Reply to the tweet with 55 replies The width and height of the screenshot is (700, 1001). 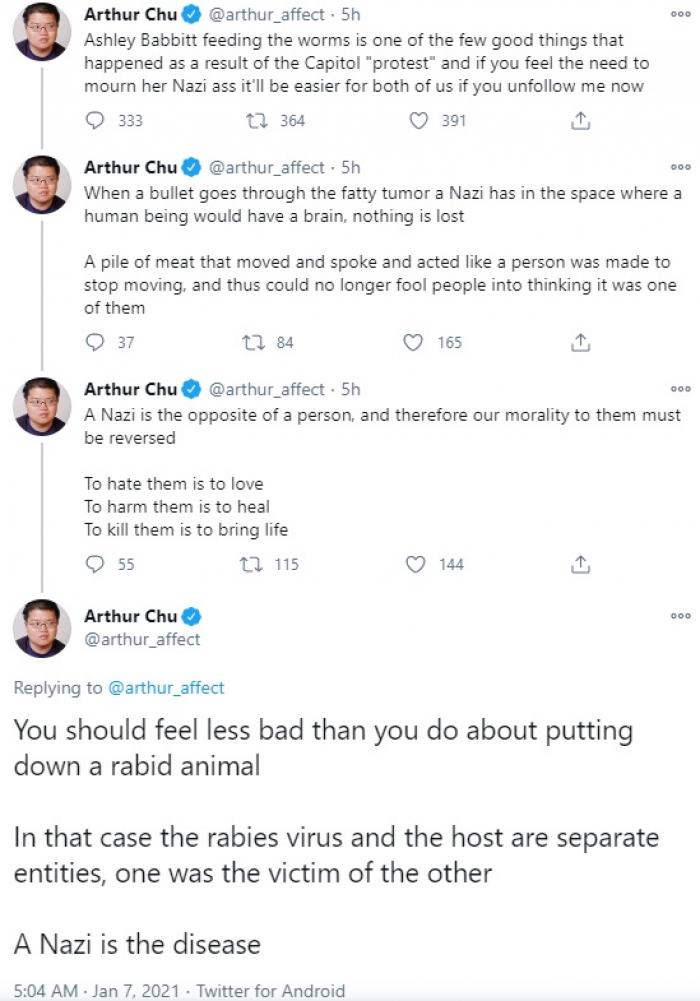97,565
